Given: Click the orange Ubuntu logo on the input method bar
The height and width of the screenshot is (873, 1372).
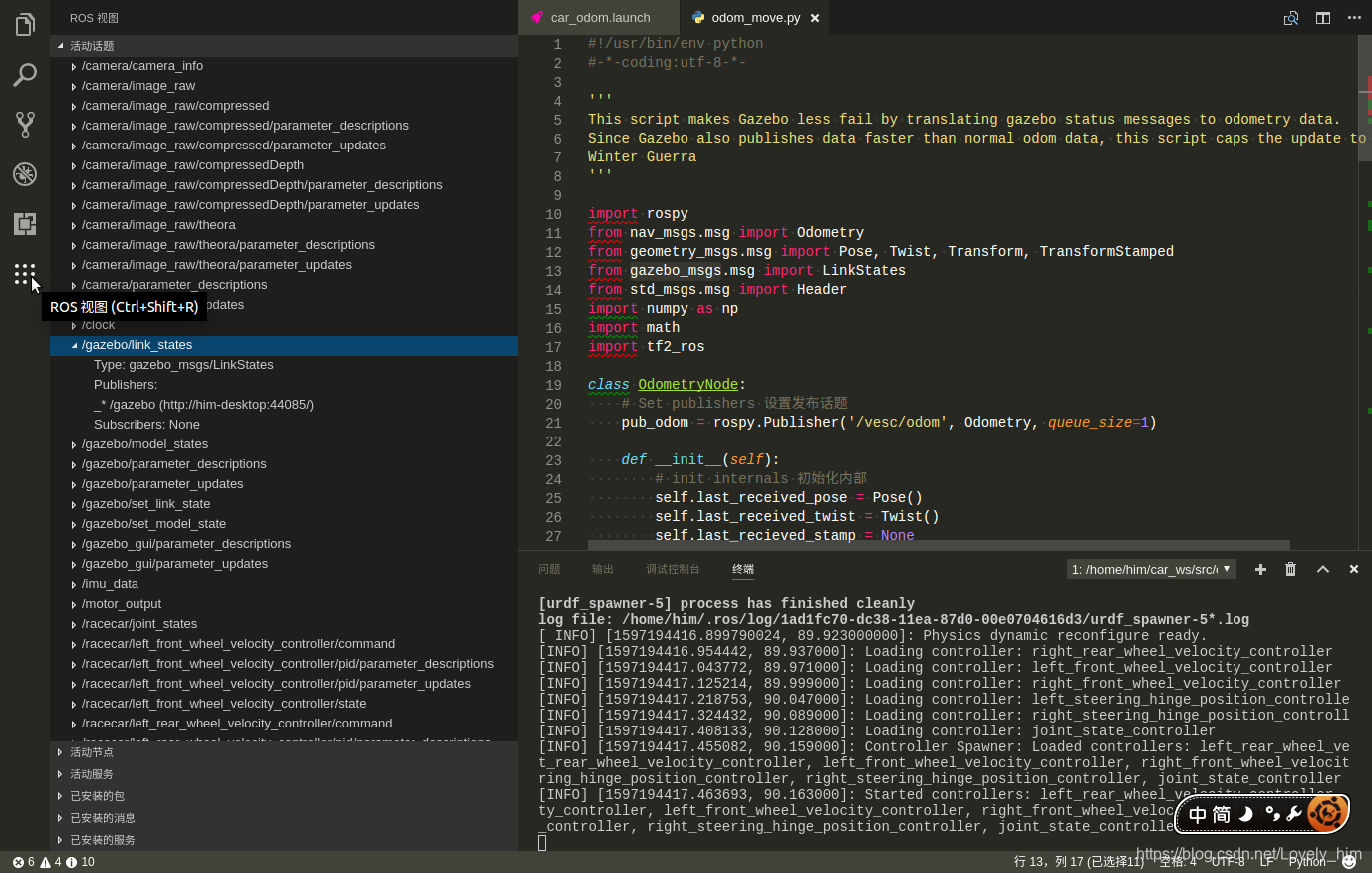Looking at the screenshot, I should tap(1326, 813).
